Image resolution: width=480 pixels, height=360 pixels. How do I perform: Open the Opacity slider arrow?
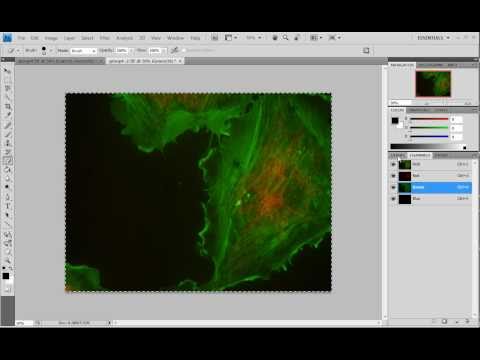pyautogui.click(x=131, y=51)
